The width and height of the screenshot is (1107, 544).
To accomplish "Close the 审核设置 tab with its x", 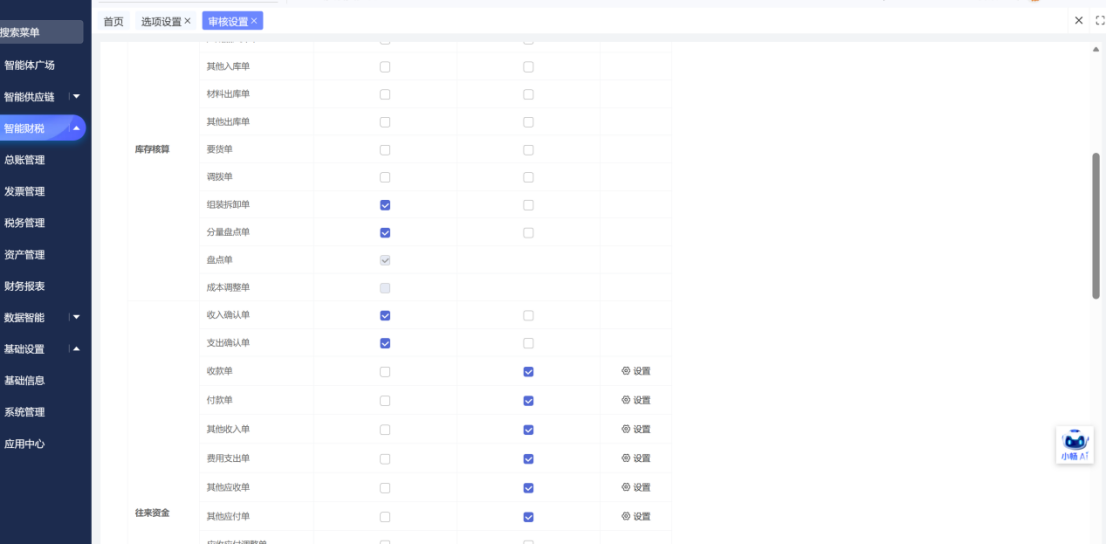I will pyautogui.click(x=254, y=21).
